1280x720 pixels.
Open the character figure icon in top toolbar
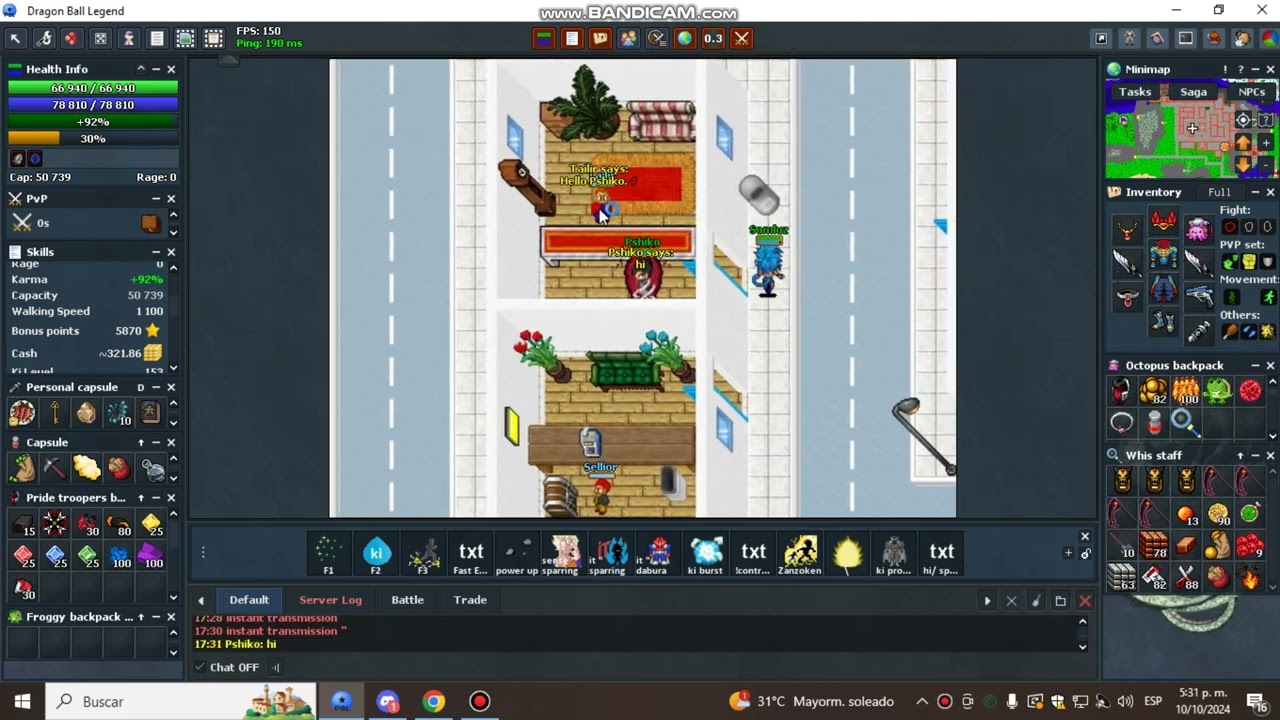pos(129,39)
